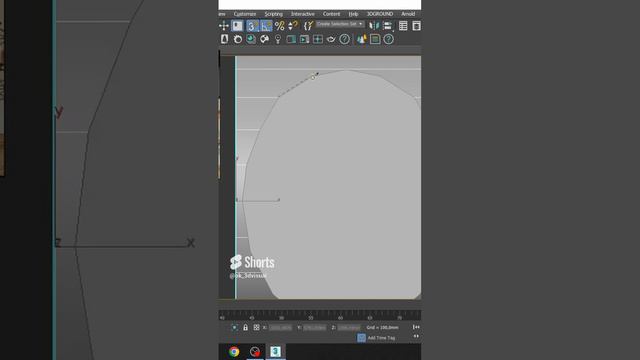Image resolution: width=640 pixels, height=360 pixels.
Task: Click the X coordinate field
Action: (x=280, y=328)
